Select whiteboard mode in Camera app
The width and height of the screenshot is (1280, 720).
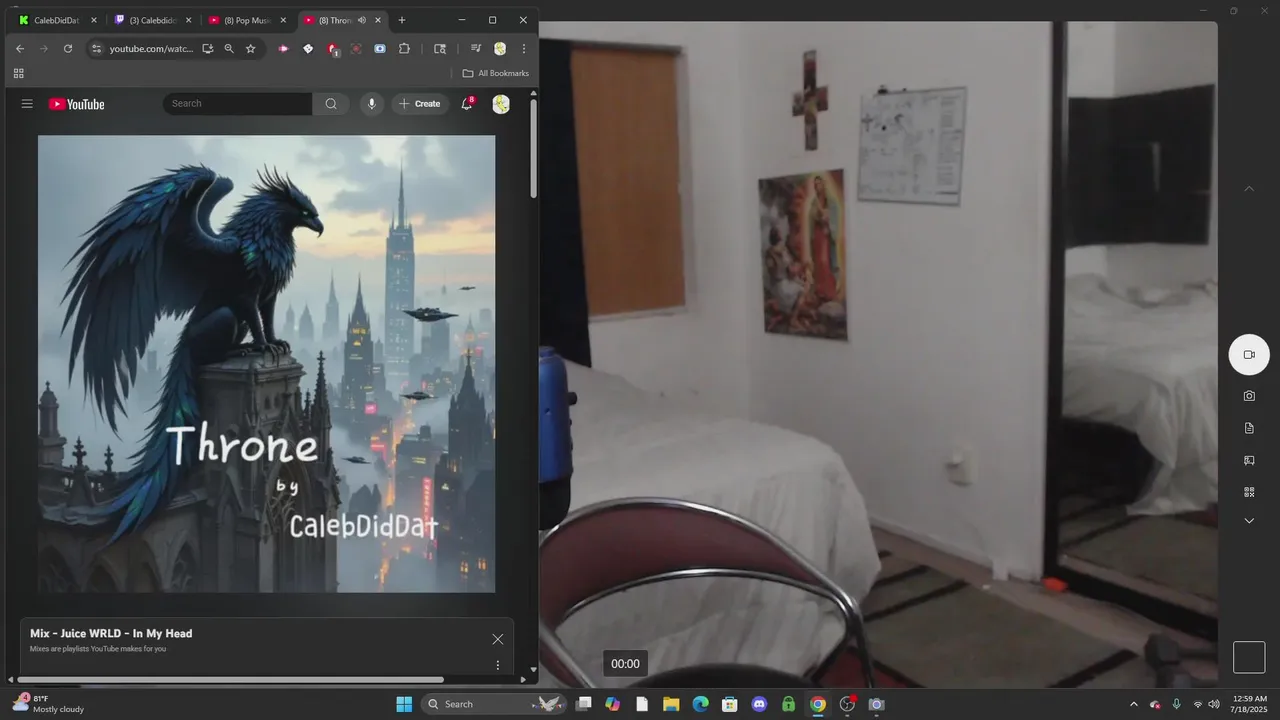tap(1249, 460)
